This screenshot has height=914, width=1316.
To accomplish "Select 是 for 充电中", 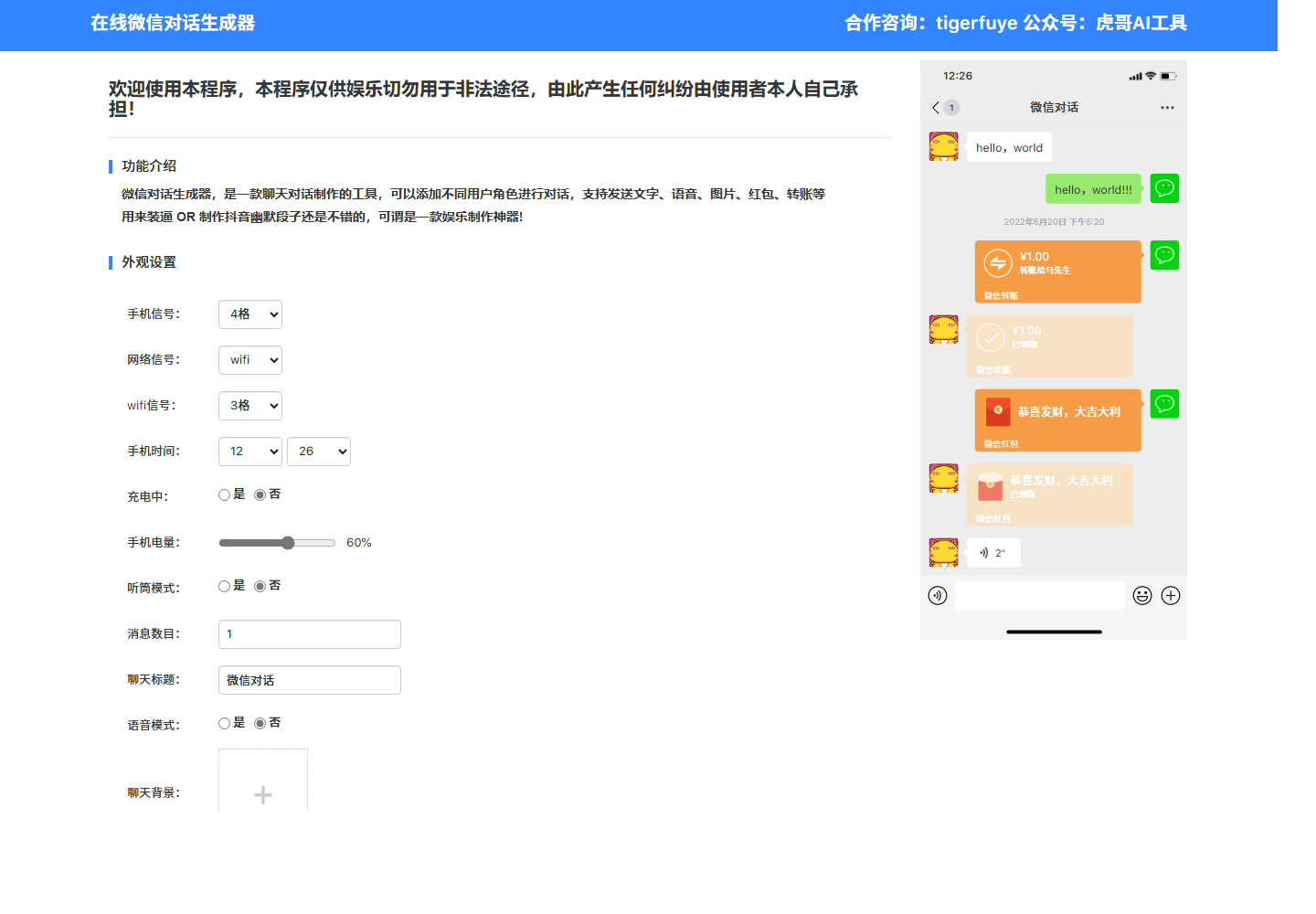I will 224,494.
